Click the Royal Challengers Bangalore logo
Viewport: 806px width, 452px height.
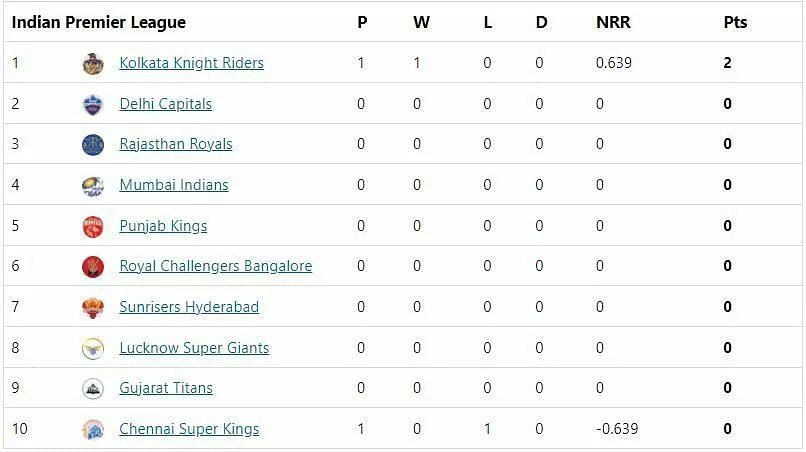click(x=93, y=266)
